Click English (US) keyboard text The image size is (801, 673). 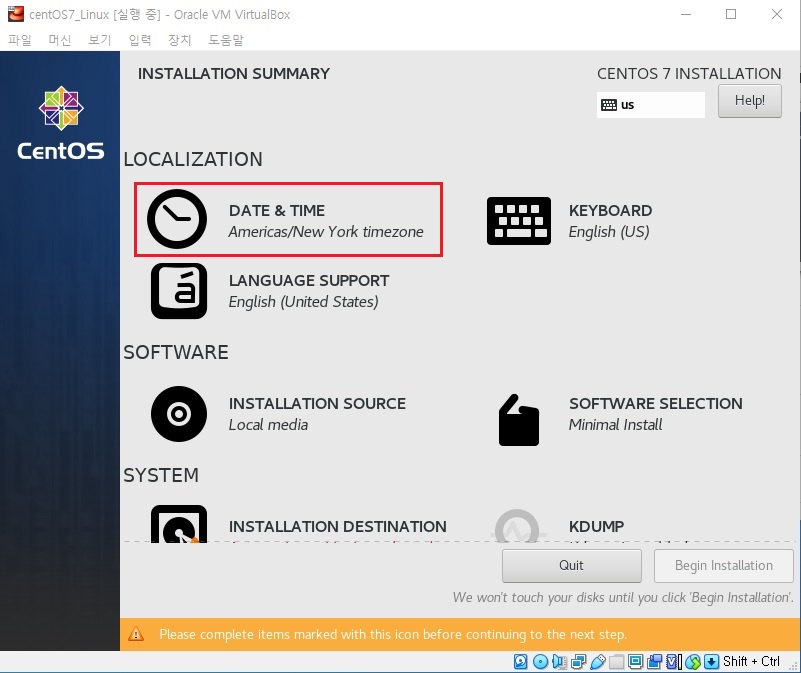click(609, 232)
